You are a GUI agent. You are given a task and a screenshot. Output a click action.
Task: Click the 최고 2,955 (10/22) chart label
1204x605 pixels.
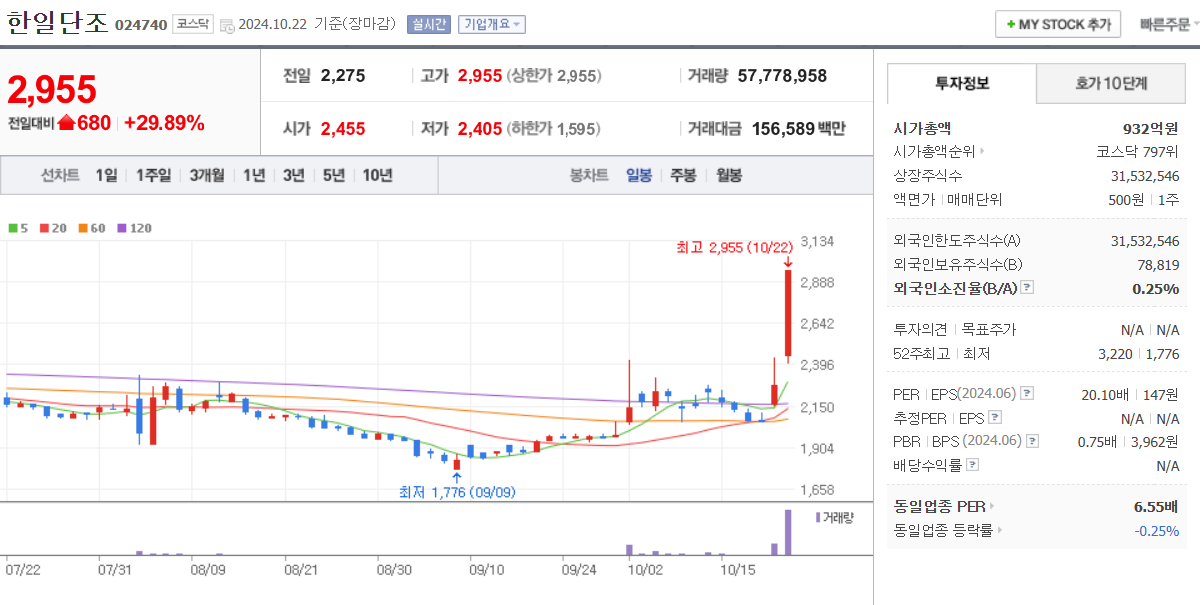tap(734, 247)
